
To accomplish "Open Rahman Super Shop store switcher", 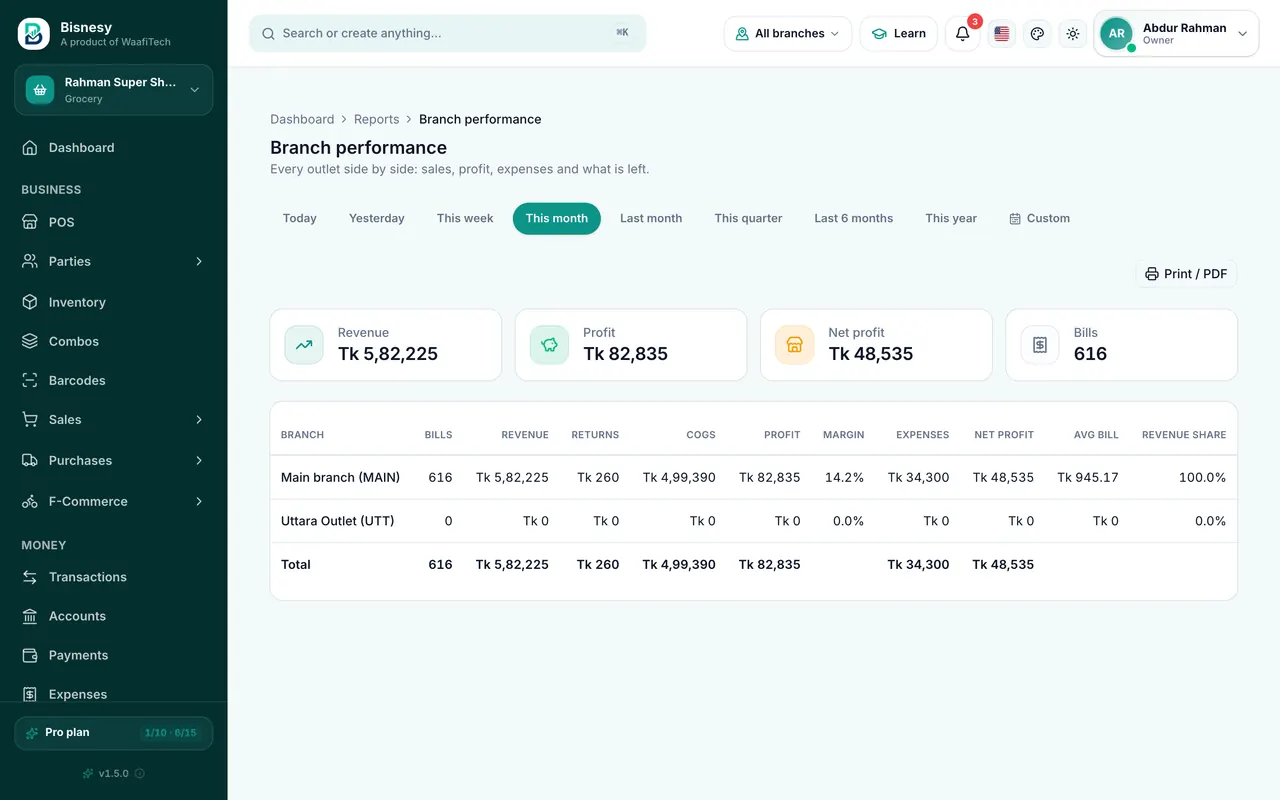I will [x=114, y=90].
